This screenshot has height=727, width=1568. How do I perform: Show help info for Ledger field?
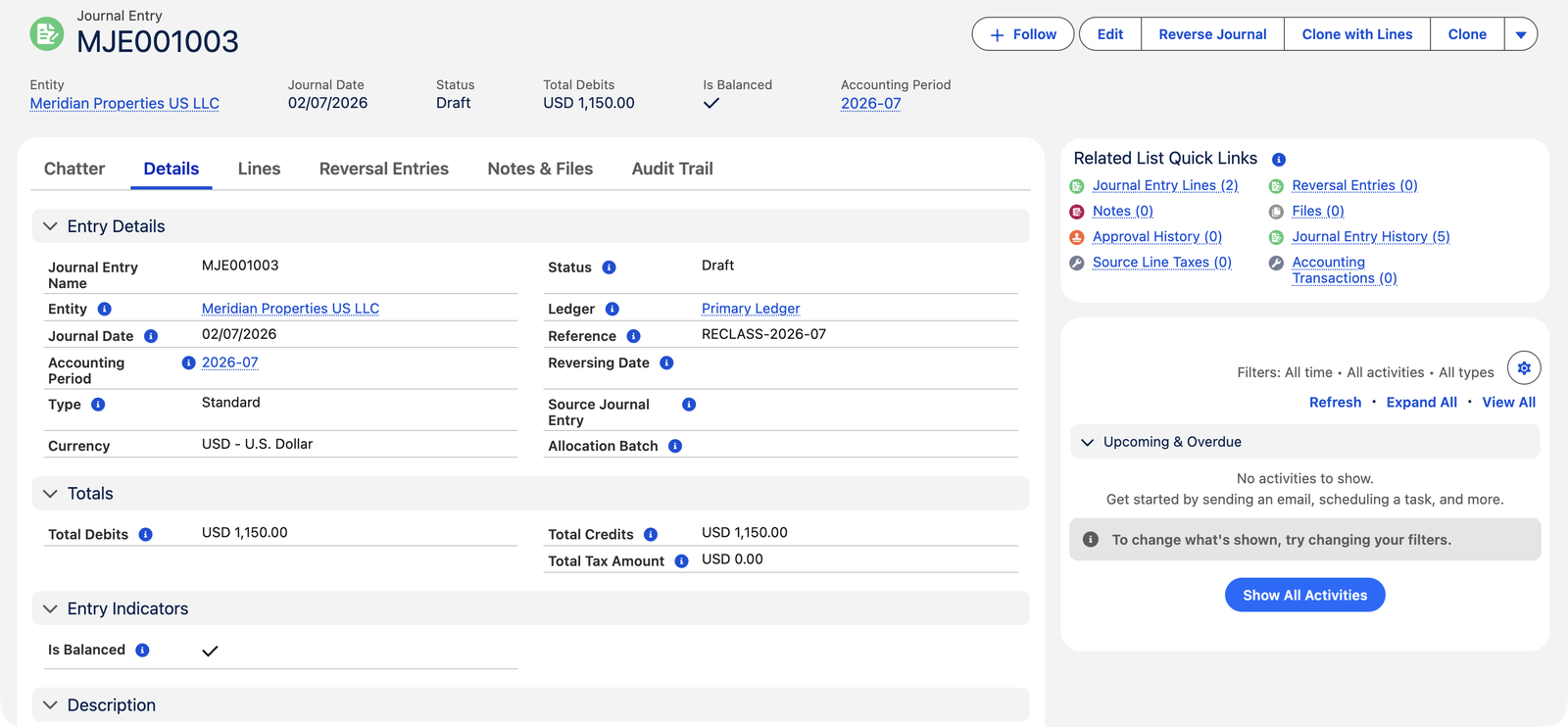click(612, 309)
